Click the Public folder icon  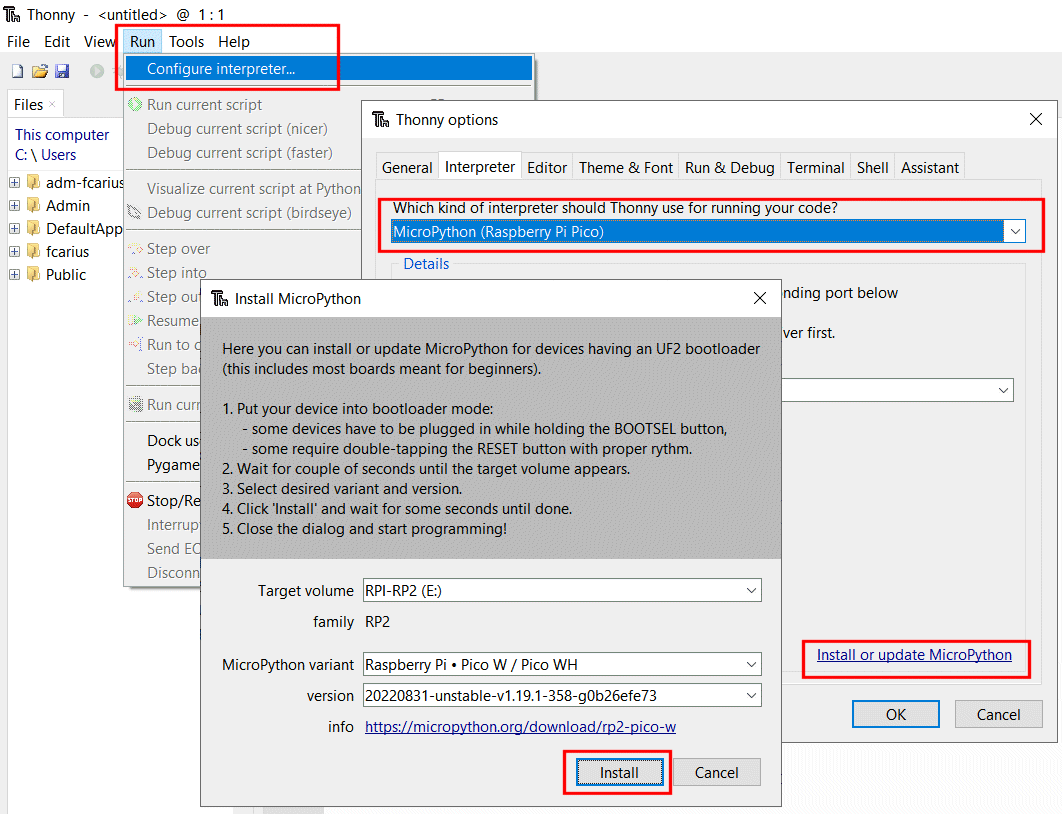34,274
